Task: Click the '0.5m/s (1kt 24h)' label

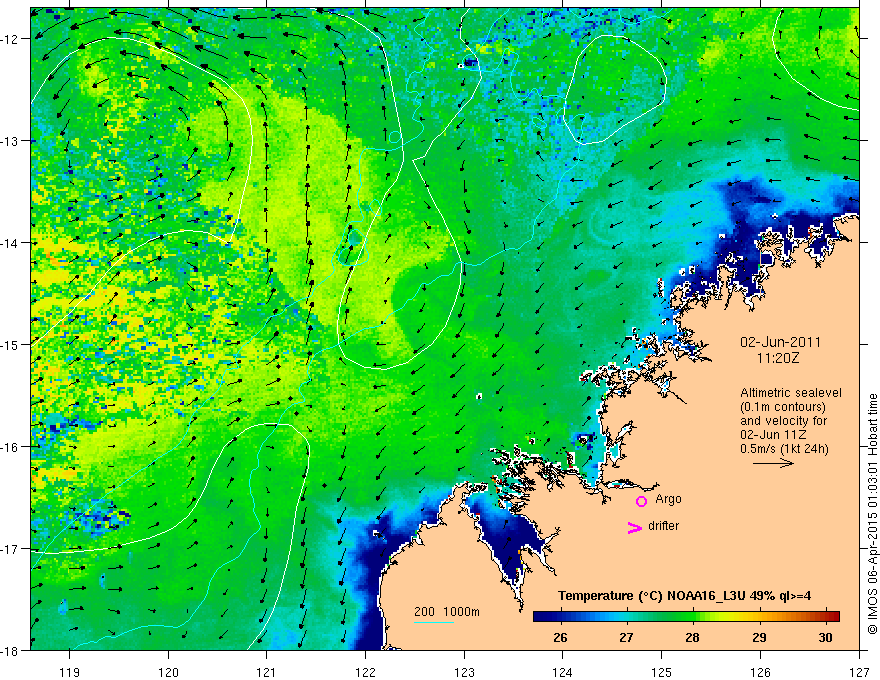Action: [x=784, y=449]
